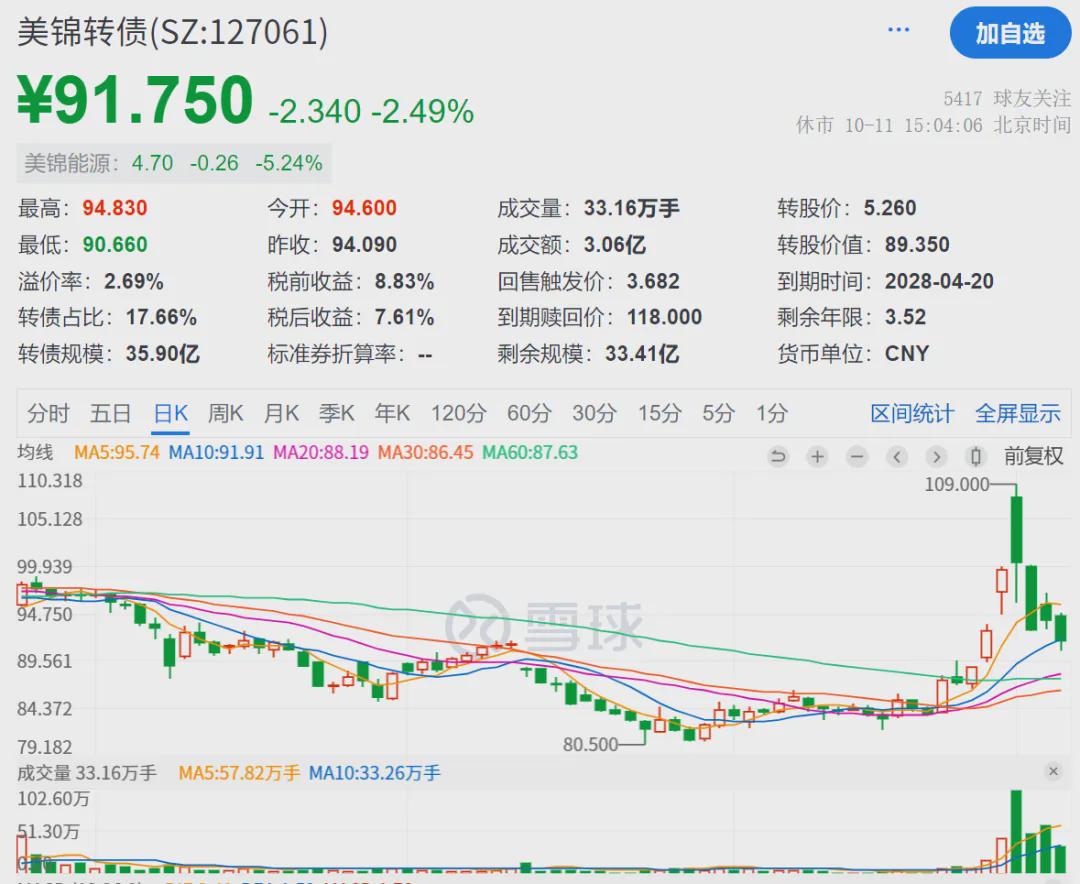Click the MA5:95.74 indicator label
This screenshot has height=884, width=1080.
point(116,453)
